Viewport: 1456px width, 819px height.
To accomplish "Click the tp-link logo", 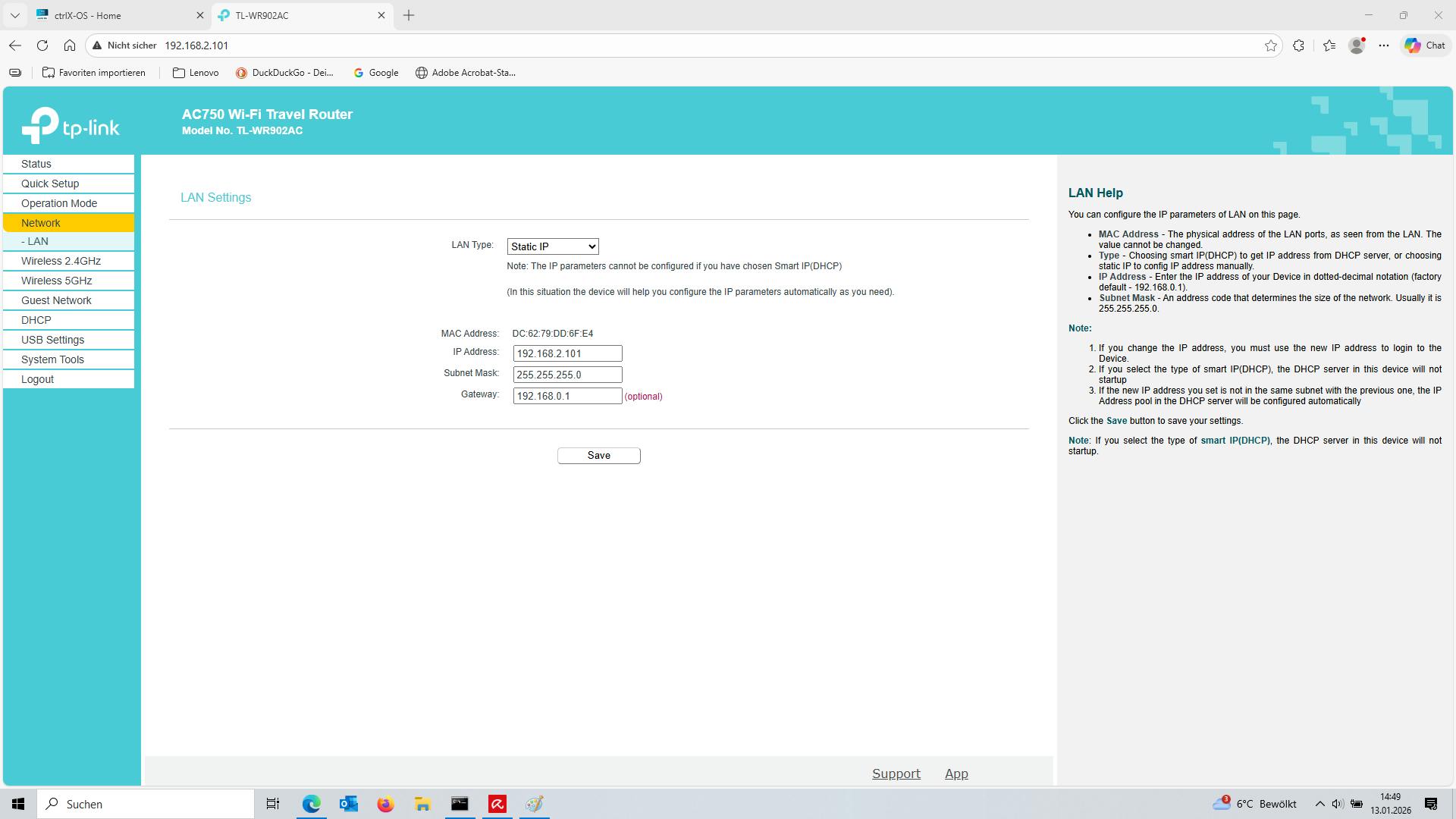I will (x=71, y=126).
